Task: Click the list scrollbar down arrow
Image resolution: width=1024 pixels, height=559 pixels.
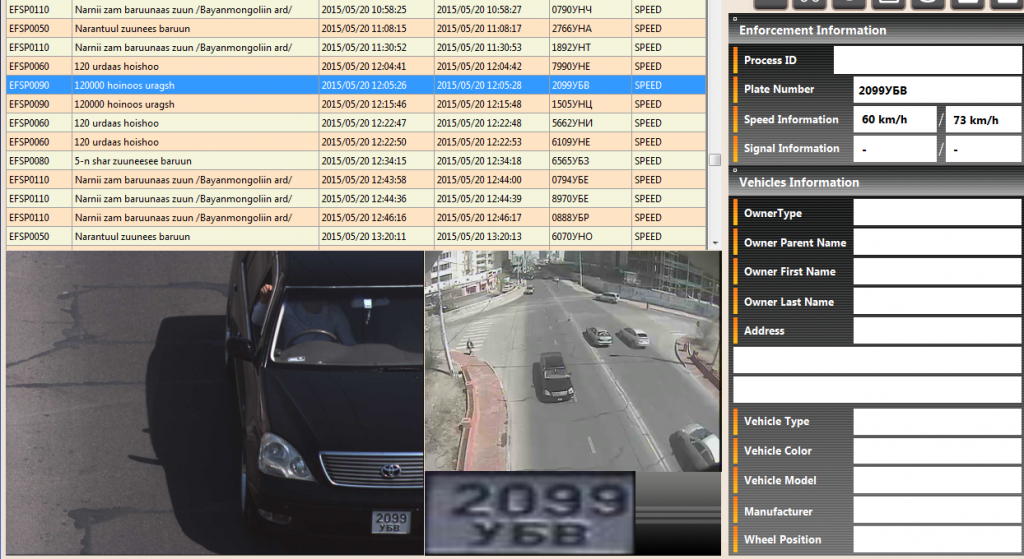Action: pyautogui.click(x=714, y=243)
